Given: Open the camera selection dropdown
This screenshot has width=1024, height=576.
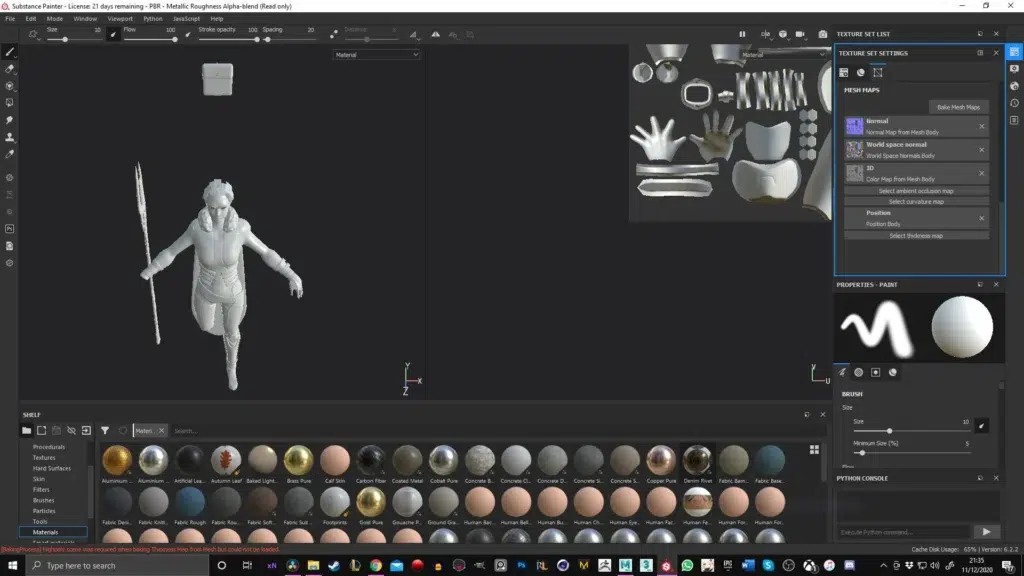Looking at the screenshot, I should (x=800, y=34).
